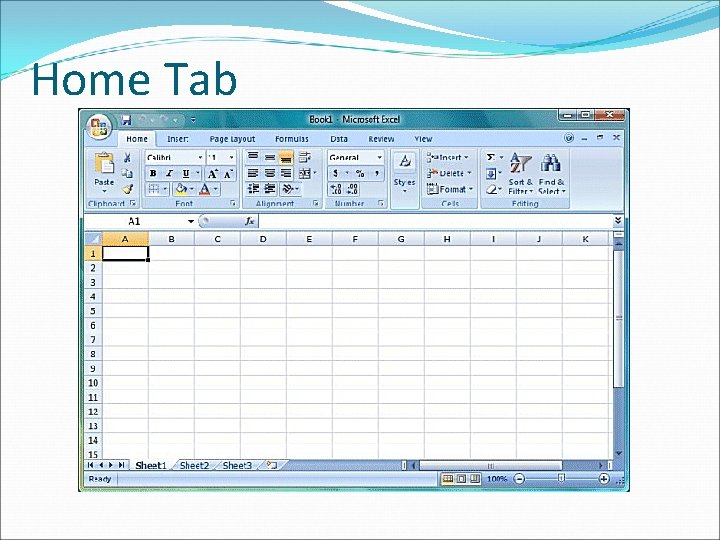Toggle Italic formatting

tap(169, 173)
